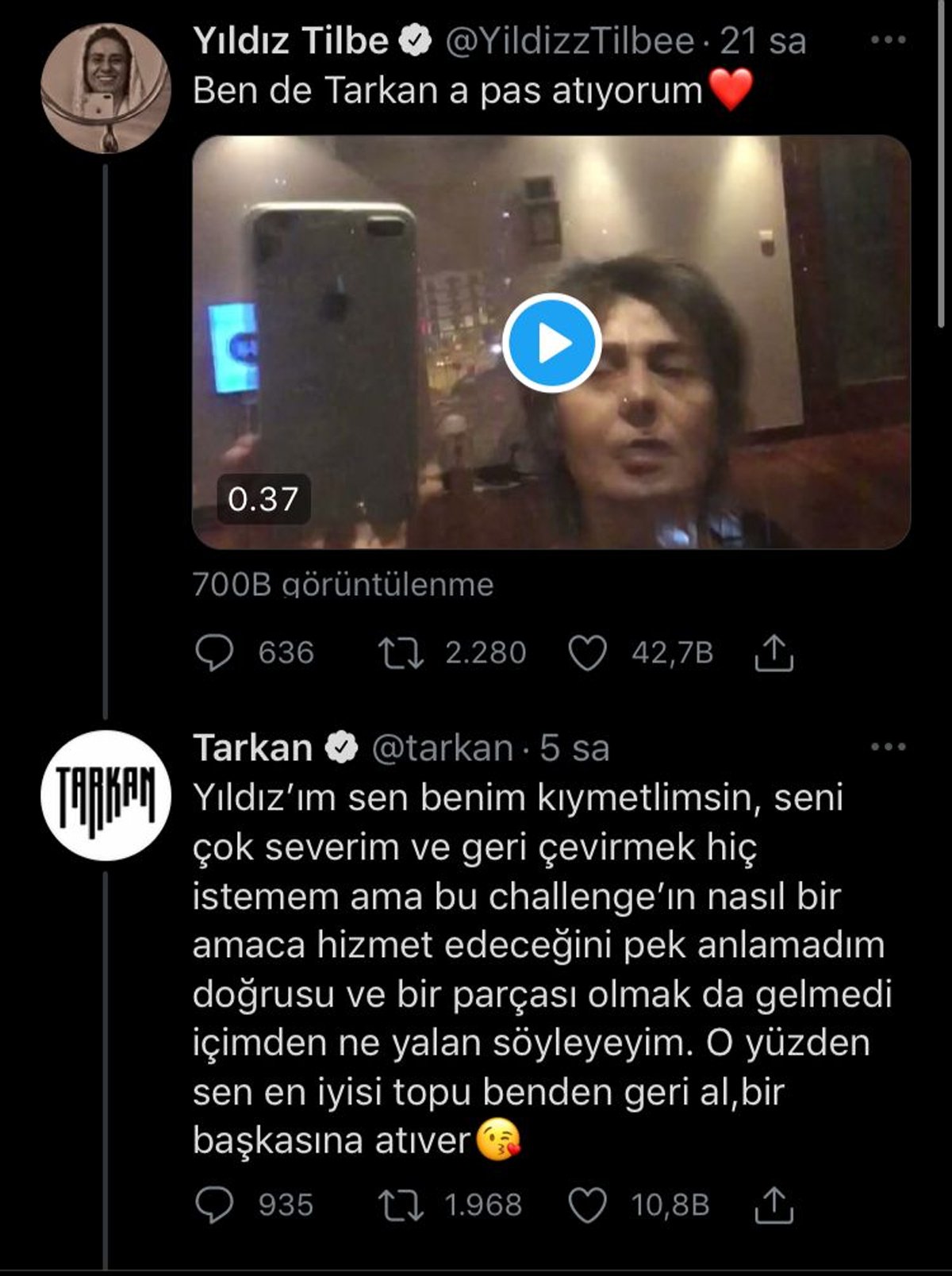Click the @tarkan handle
952x1276 pixels.
442,748
